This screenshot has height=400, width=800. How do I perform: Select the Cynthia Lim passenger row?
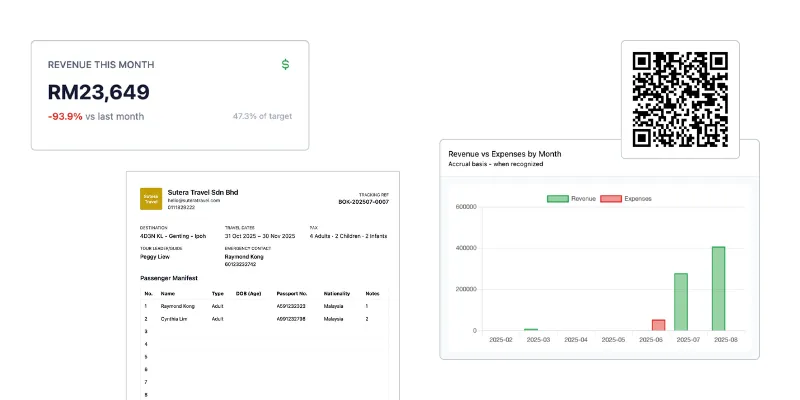pos(260,318)
